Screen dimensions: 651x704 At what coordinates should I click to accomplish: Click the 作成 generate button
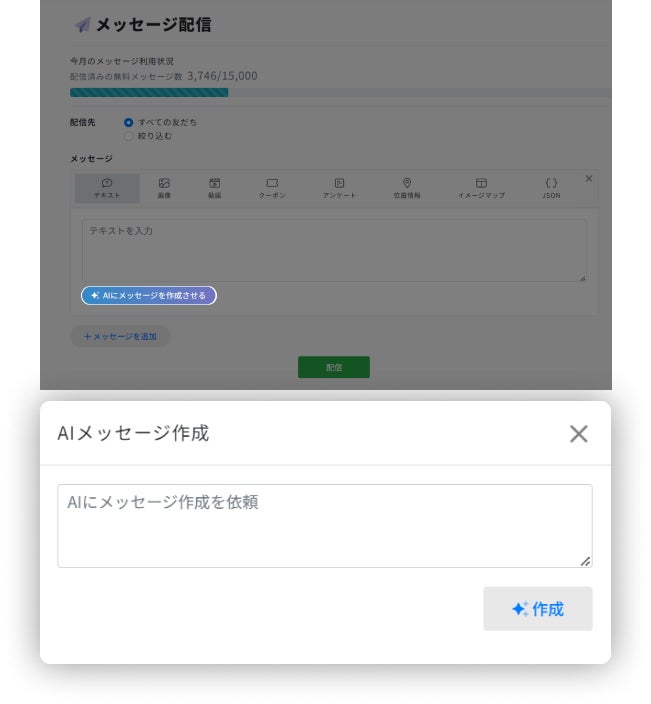click(537, 609)
